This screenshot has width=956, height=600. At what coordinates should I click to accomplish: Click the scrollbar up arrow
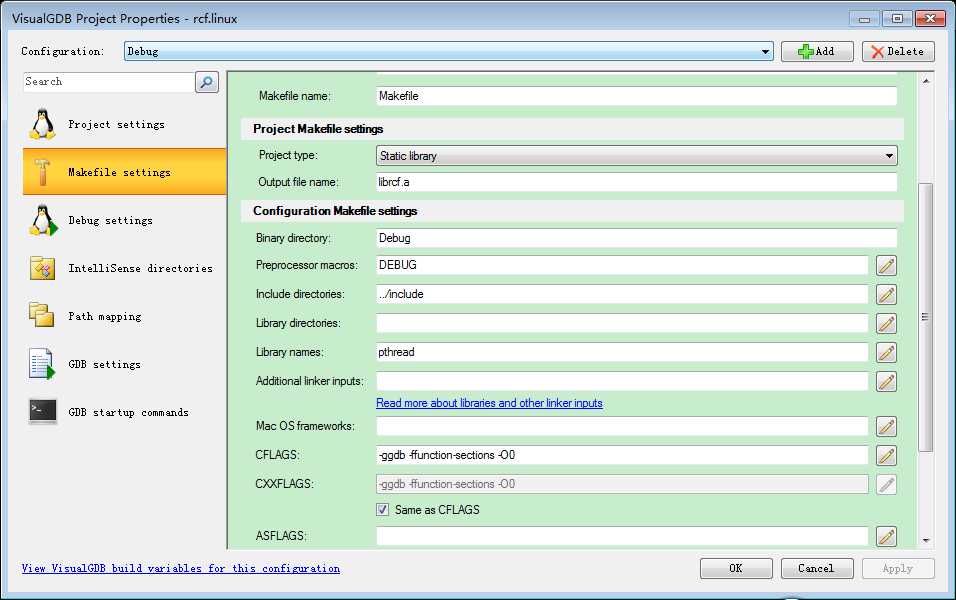pyautogui.click(x=926, y=80)
